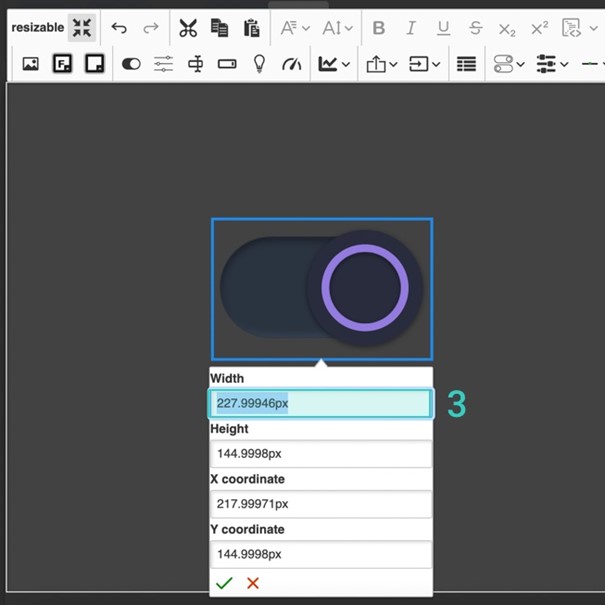The height and width of the screenshot is (605, 605).
Task: Click the scissors cut icon
Action: click(188, 28)
